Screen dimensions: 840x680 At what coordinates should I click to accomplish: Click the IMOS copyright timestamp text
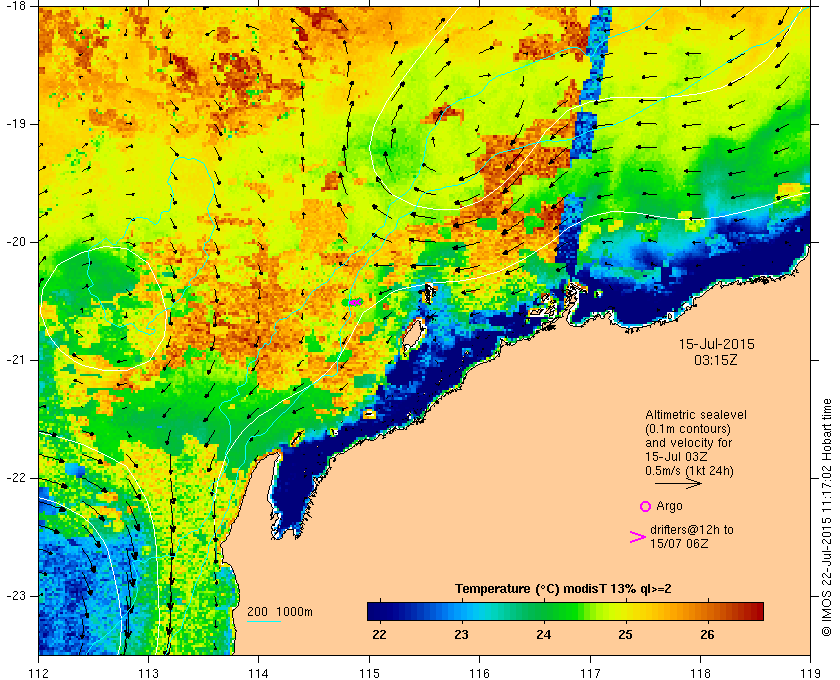coord(826,518)
